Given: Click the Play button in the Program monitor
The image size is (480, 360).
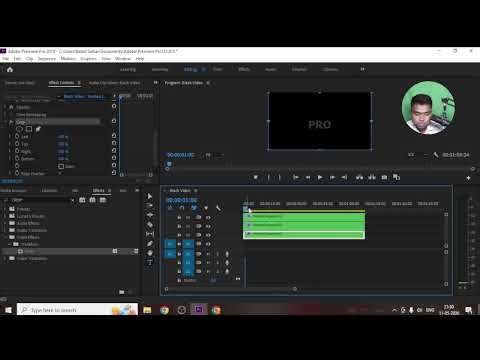Looking at the screenshot, I should [320, 177].
